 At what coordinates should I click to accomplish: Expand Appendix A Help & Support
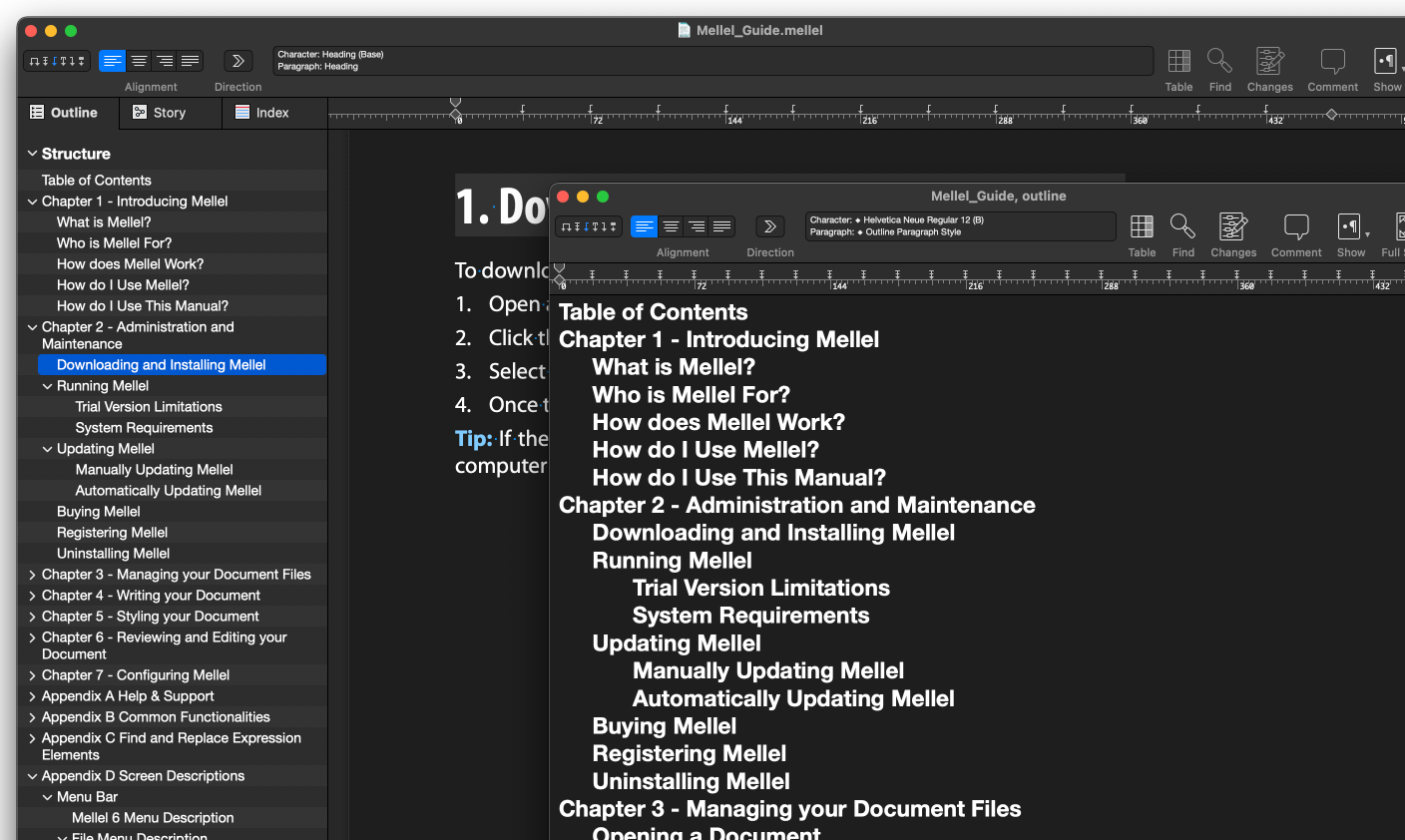[x=32, y=696]
